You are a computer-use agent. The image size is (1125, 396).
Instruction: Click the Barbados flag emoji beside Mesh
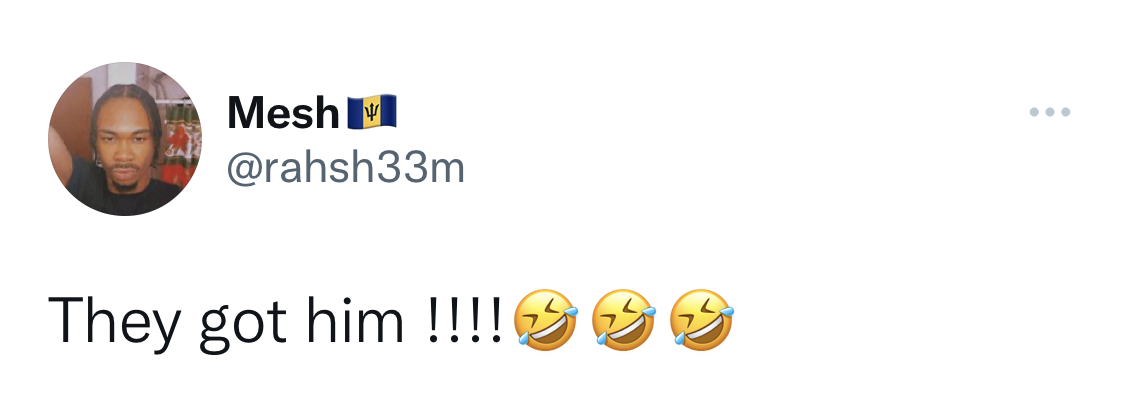tap(372, 113)
